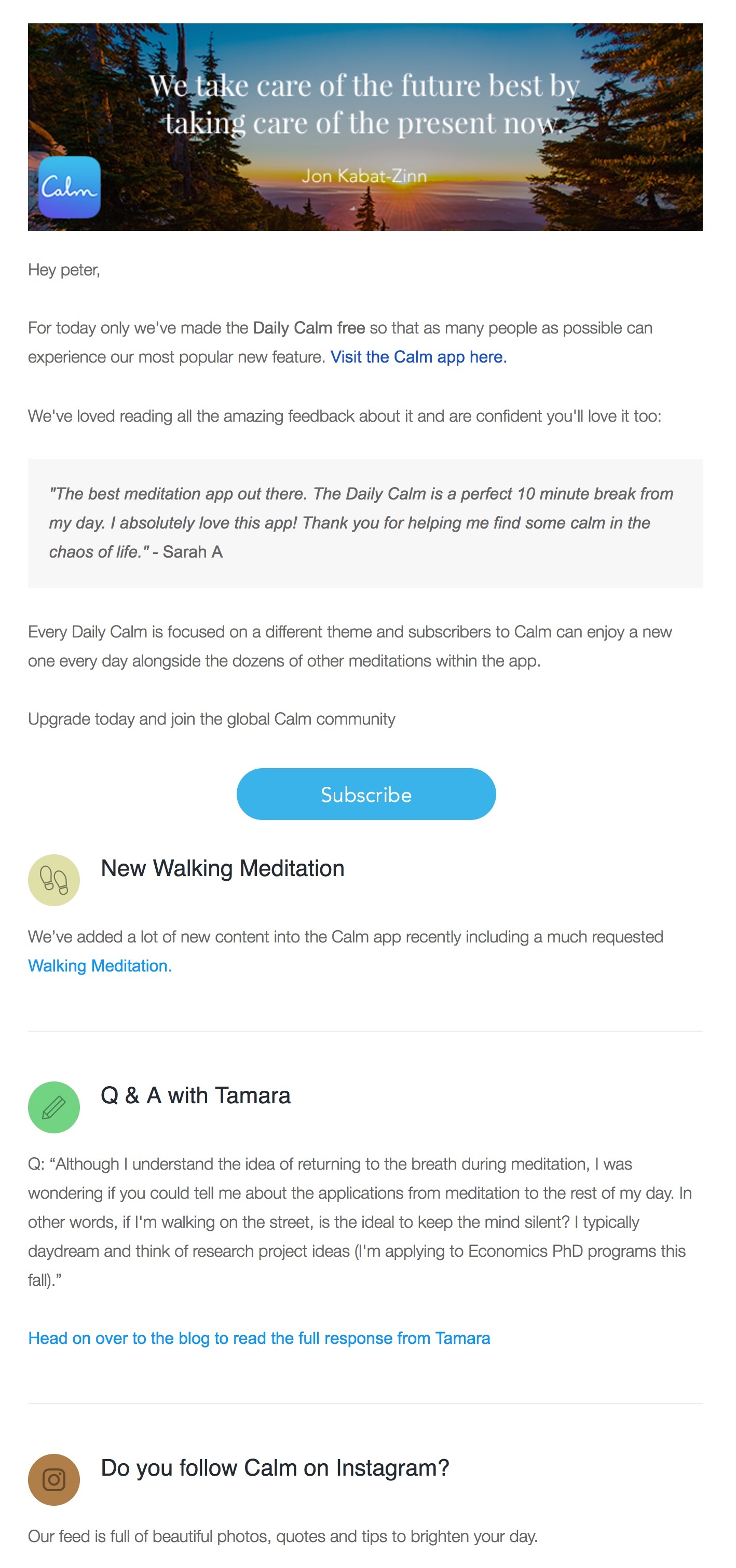Click the Jon Kabat-Zinn attribution text
The width and height of the screenshot is (736, 1568).
[364, 176]
